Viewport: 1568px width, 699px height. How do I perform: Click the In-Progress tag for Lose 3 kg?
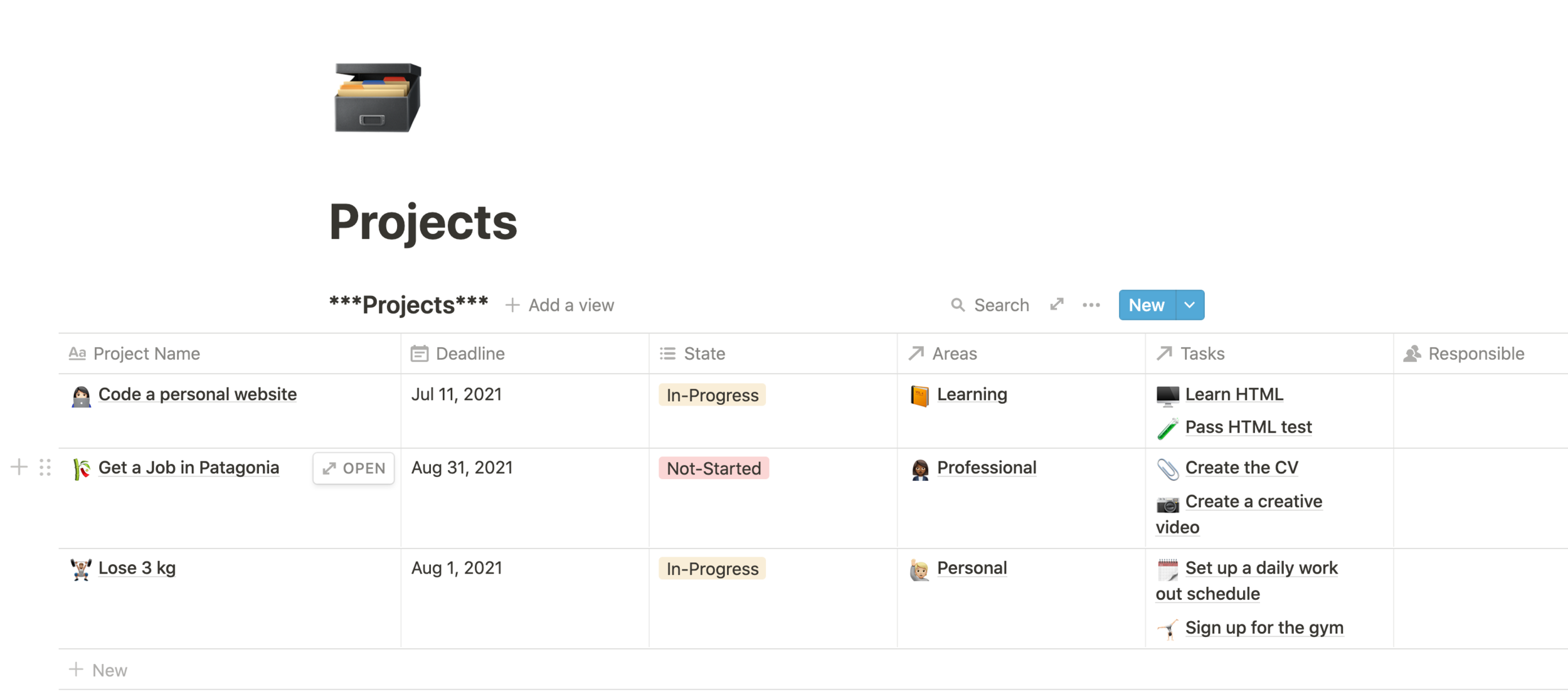click(x=712, y=569)
